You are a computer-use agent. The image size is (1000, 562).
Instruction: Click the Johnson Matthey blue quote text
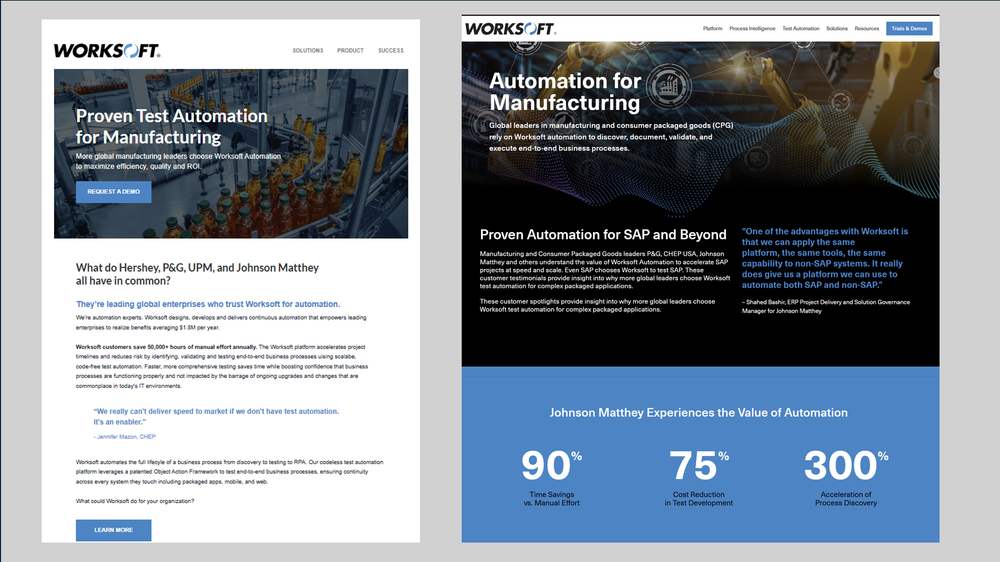tap(825, 258)
